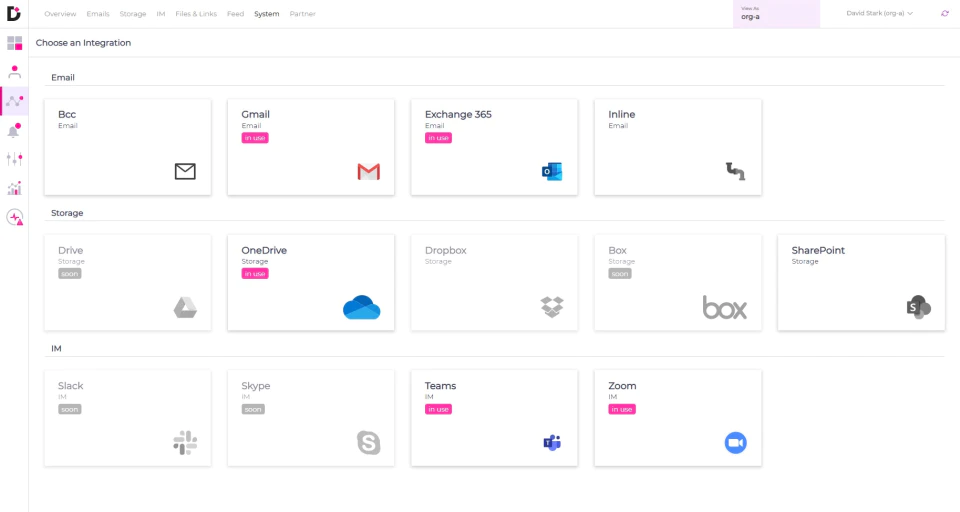Open the Storage tab in top navigation
The height and width of the screenshot is (512, 960).
pos(133,13)
